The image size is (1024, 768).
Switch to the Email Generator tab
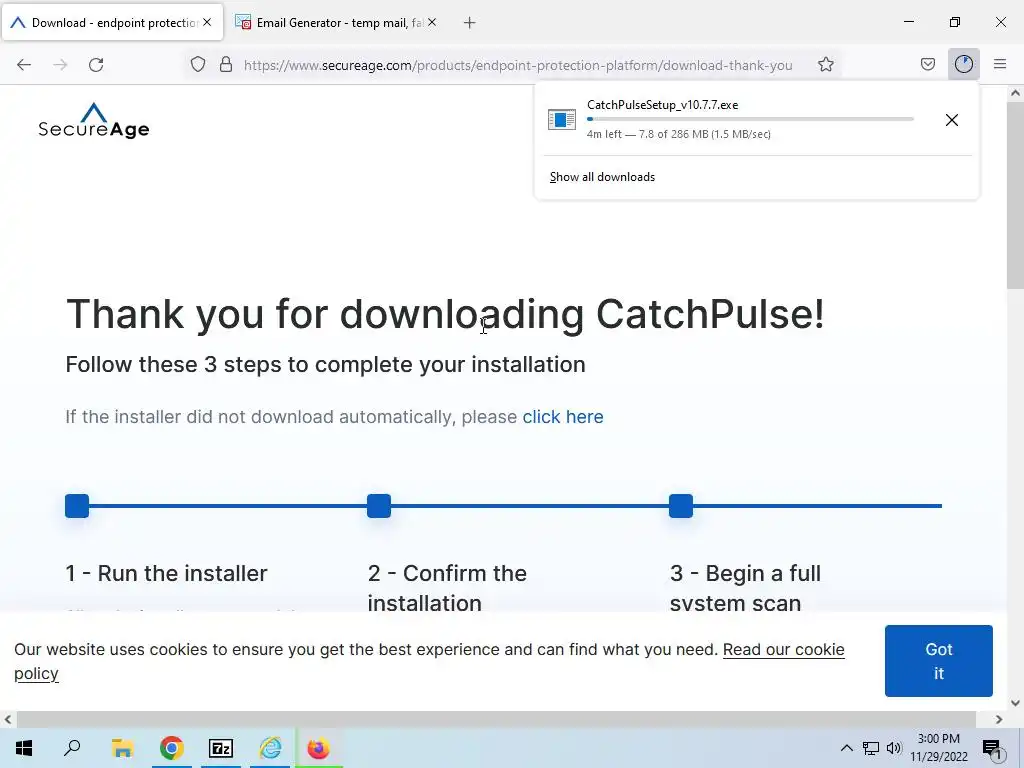[x=336, y=23]
